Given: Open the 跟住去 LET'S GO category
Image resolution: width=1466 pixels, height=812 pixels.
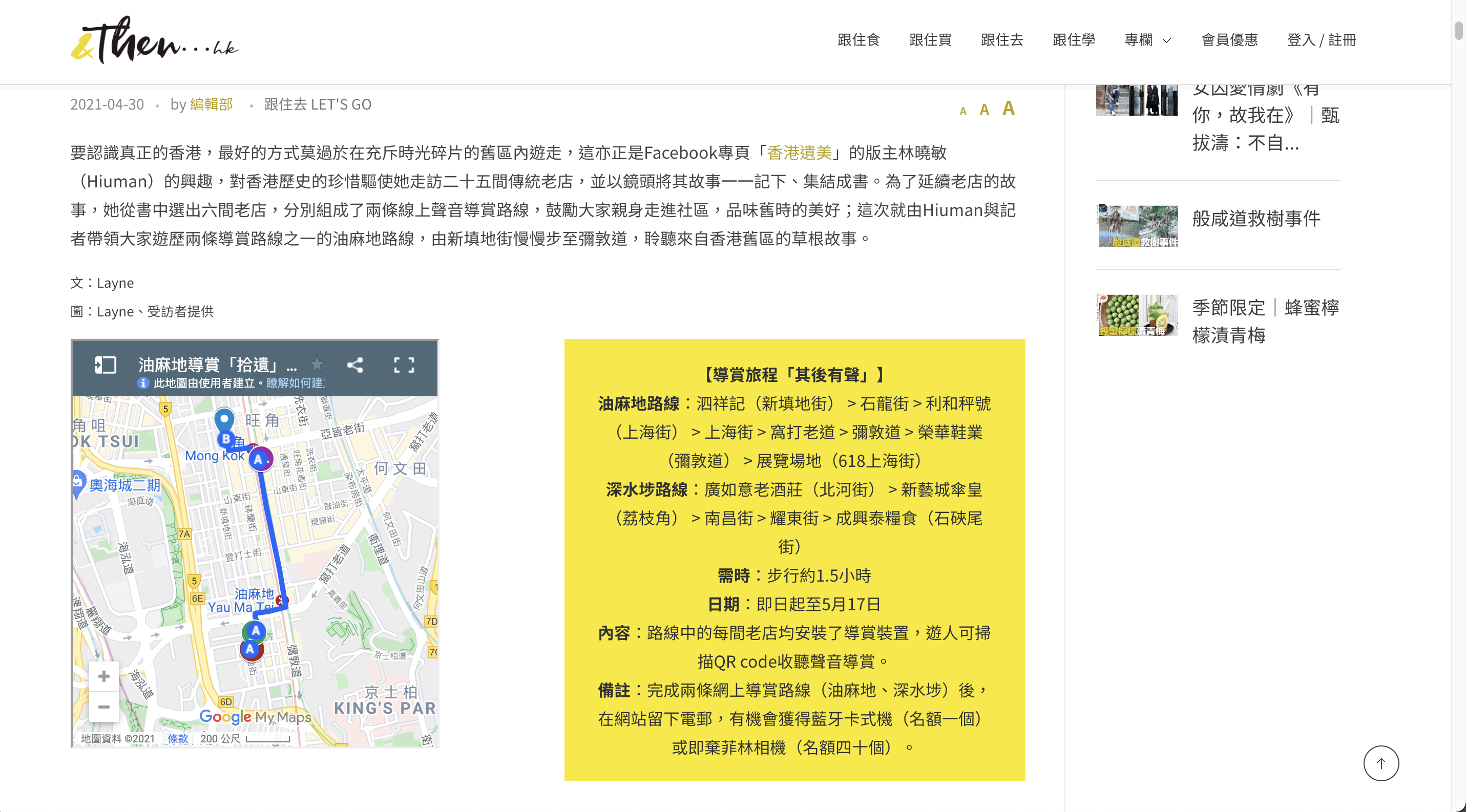Looking at the screenshot, I should 318,104.
